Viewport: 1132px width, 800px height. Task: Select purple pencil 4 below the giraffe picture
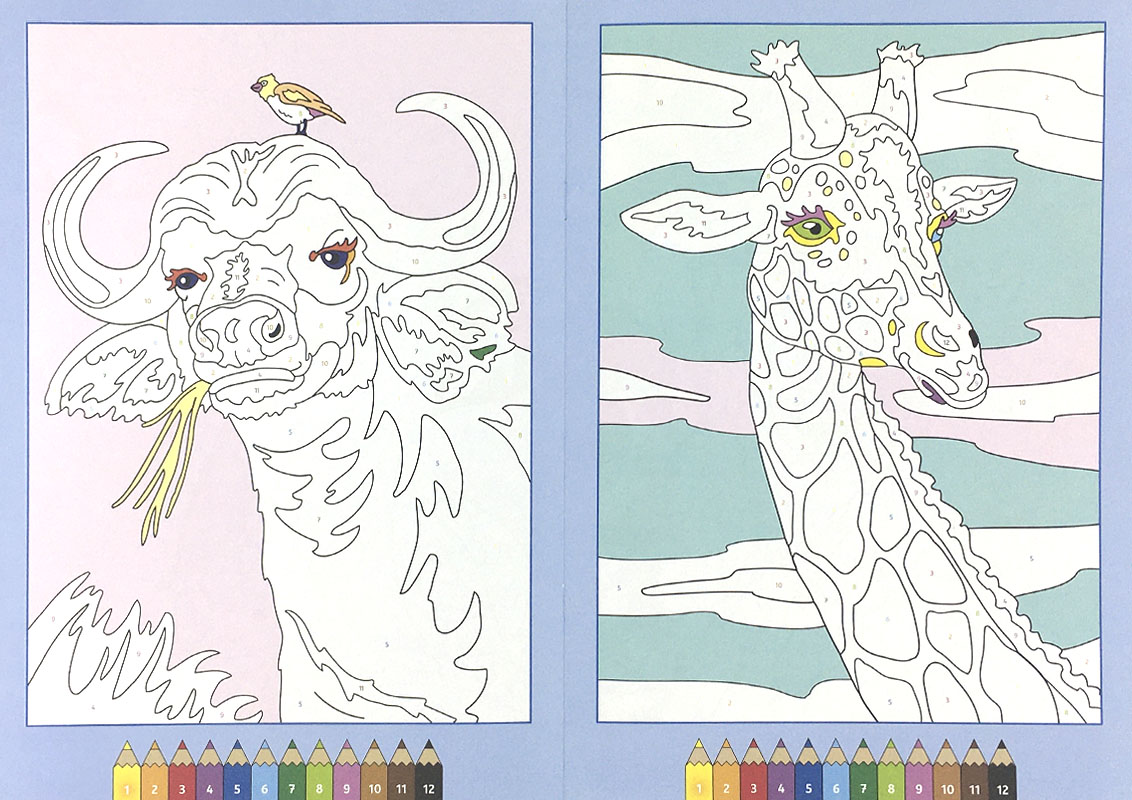tap(780, 770)
